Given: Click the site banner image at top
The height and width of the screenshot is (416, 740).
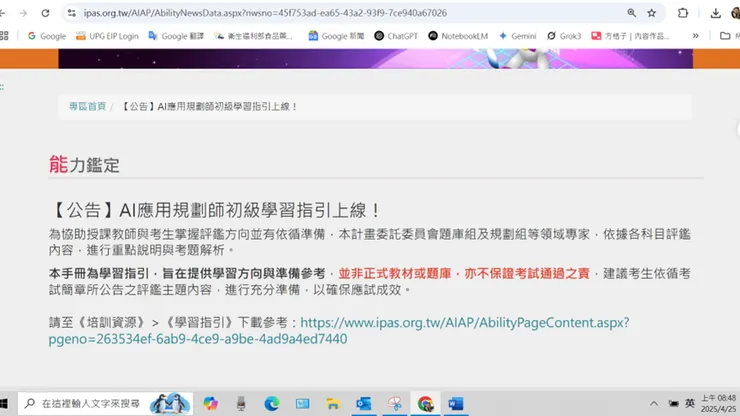Looking at the screenshot, I should coord(376,59).
